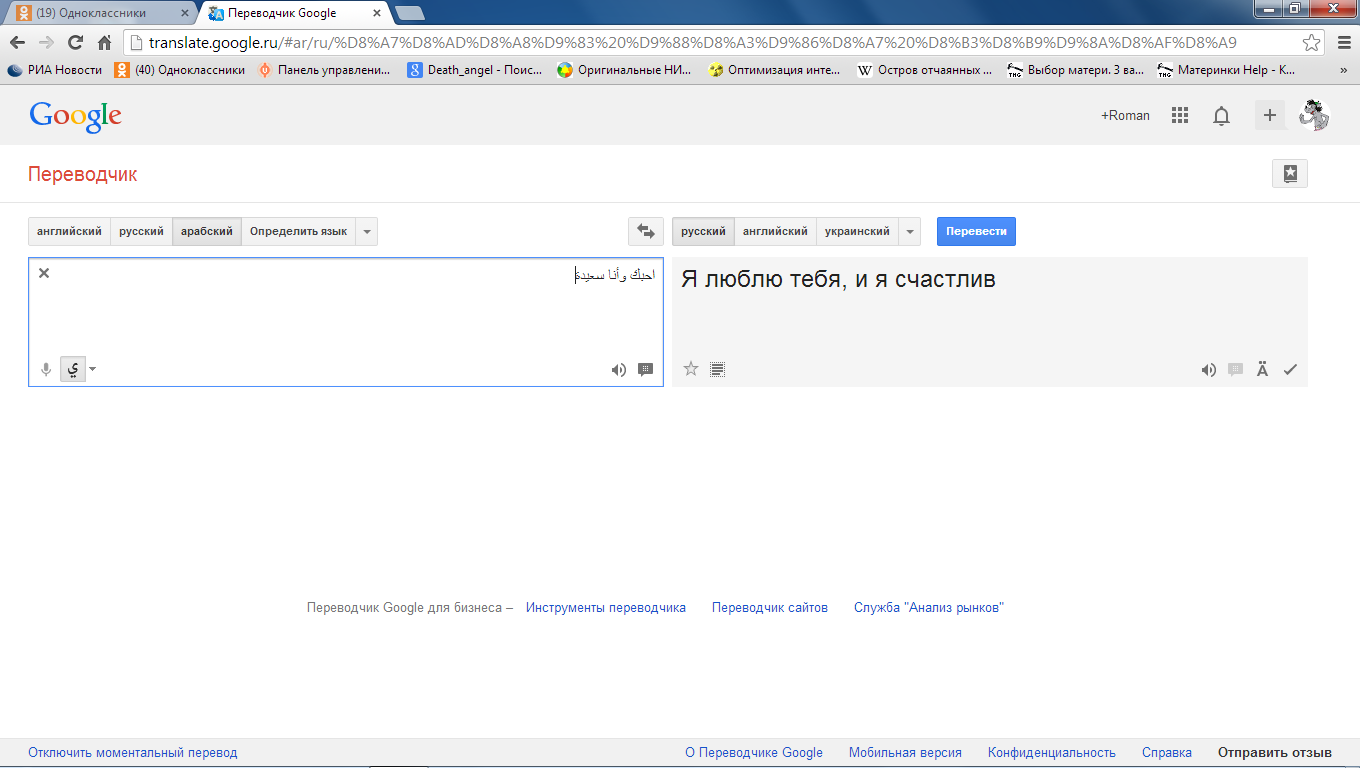1360x768 pixels.
Task: Open the share plus button
Action: (1270, 115)
